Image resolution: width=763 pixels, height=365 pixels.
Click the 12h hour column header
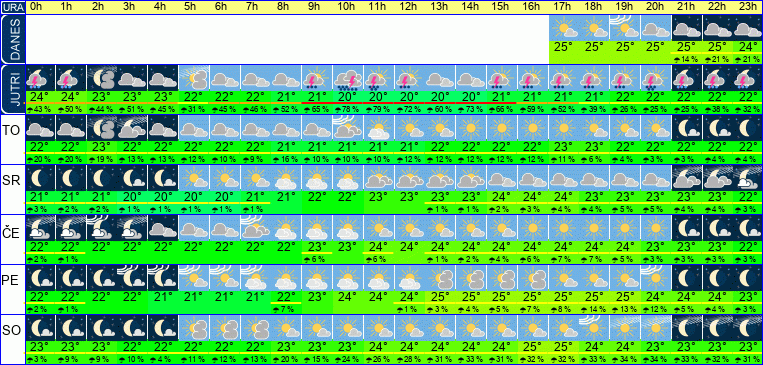point(408,7)
